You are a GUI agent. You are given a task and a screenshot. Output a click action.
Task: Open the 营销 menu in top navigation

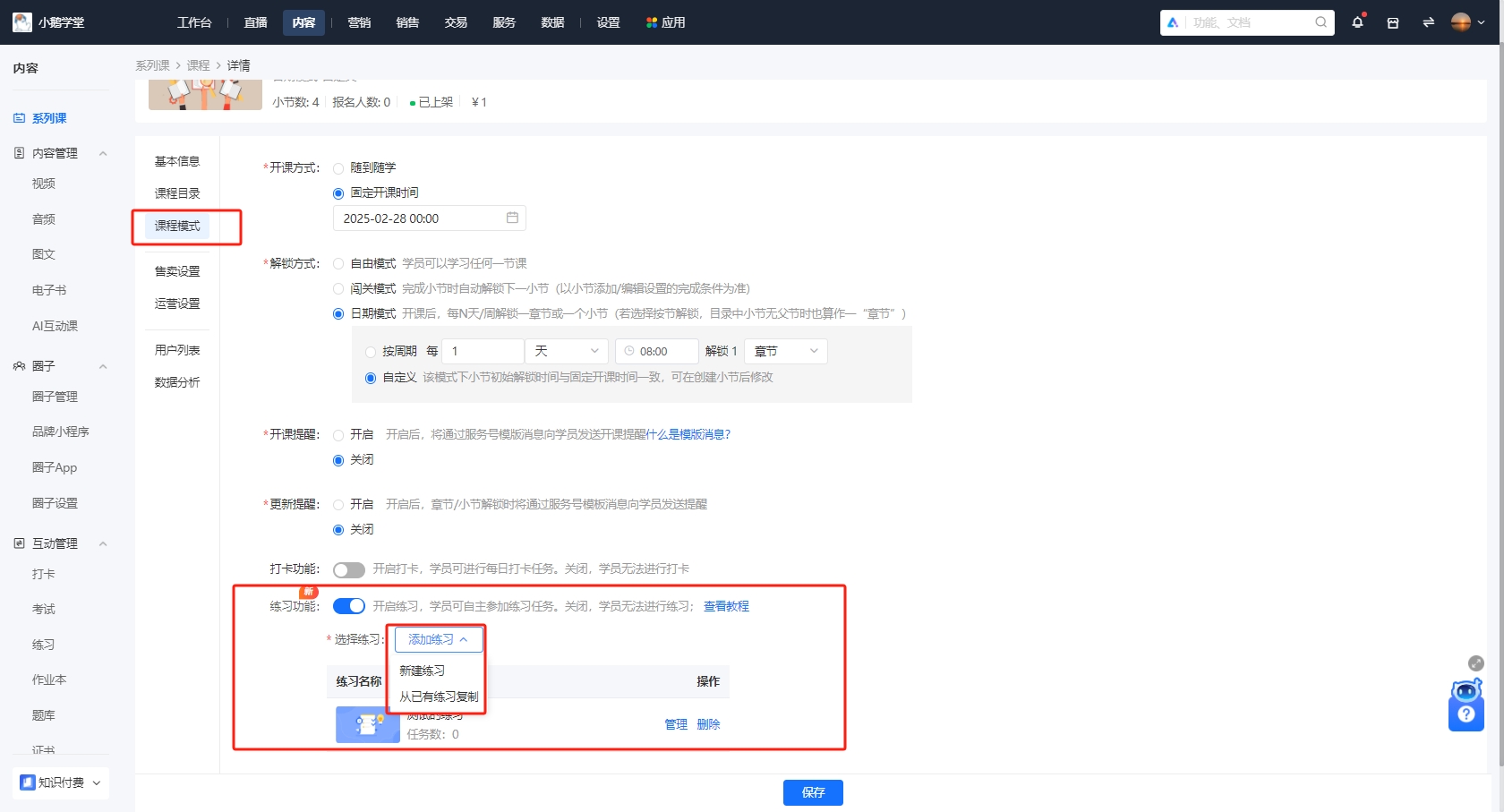(359, 22)
